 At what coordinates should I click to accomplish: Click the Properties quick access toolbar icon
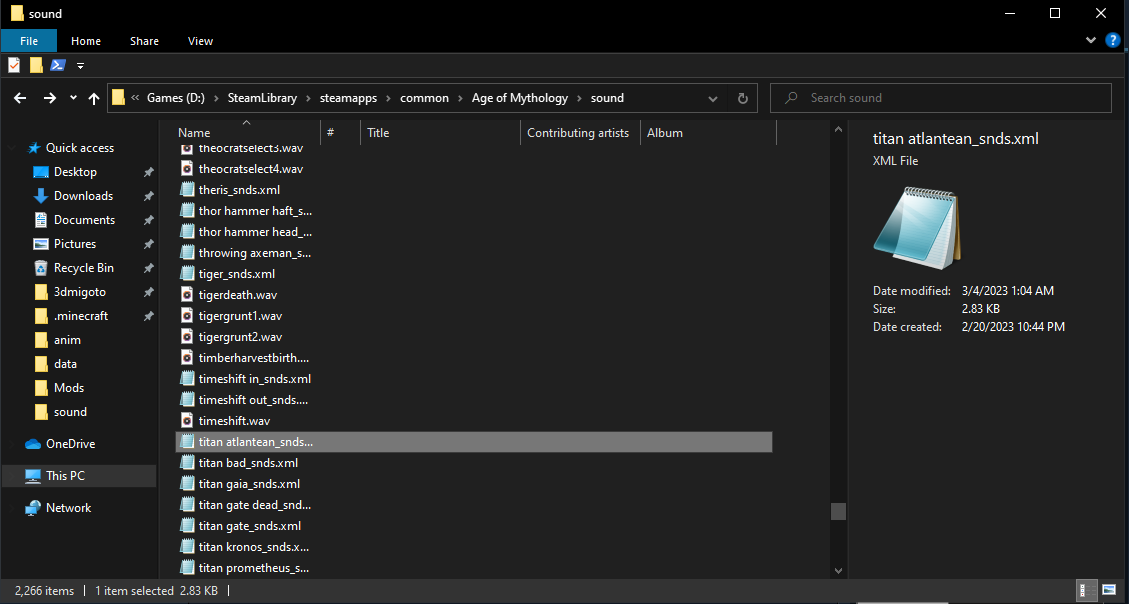(14, 66)
